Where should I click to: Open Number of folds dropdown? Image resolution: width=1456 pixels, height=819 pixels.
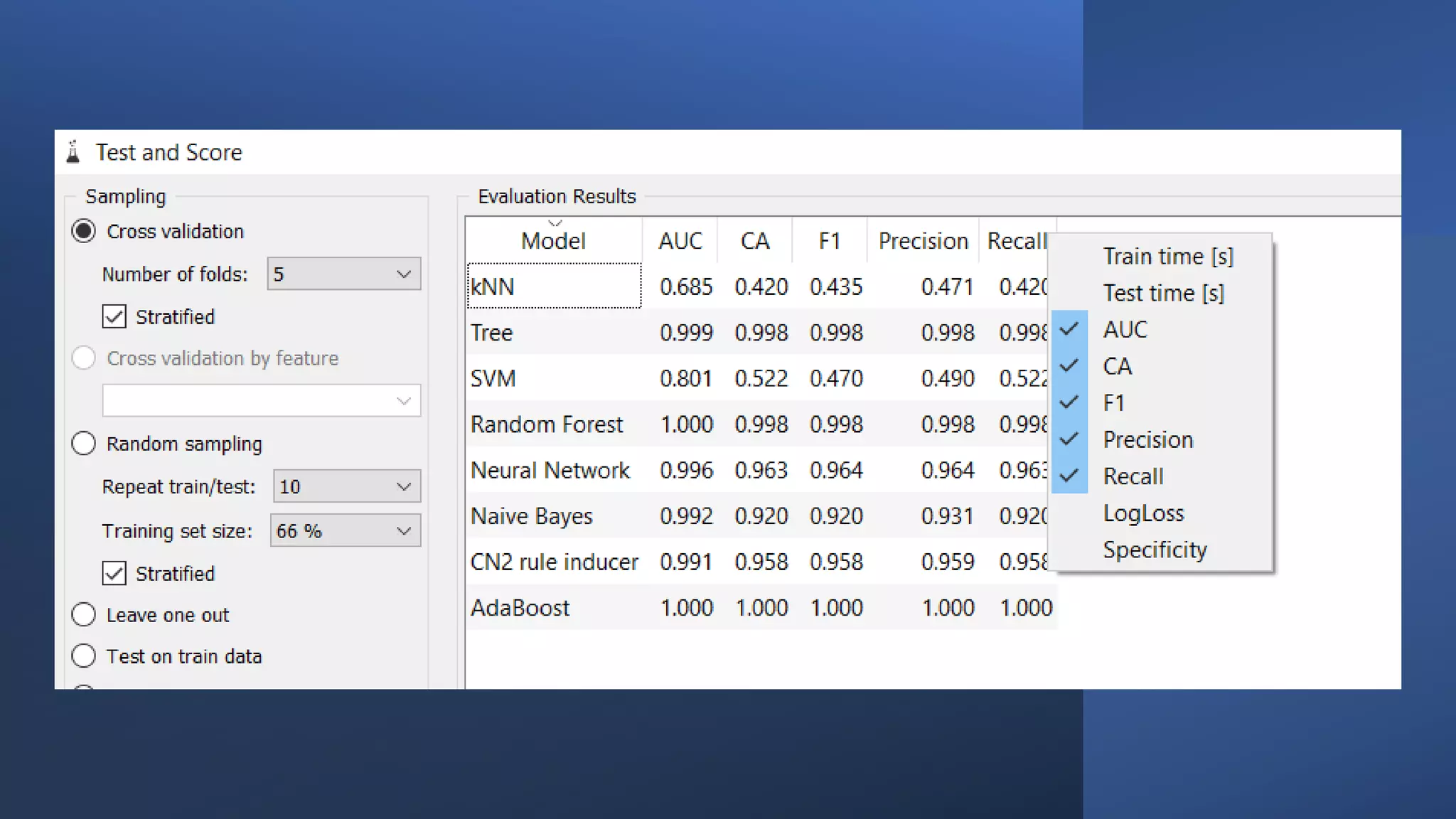[x=343, y=274]
